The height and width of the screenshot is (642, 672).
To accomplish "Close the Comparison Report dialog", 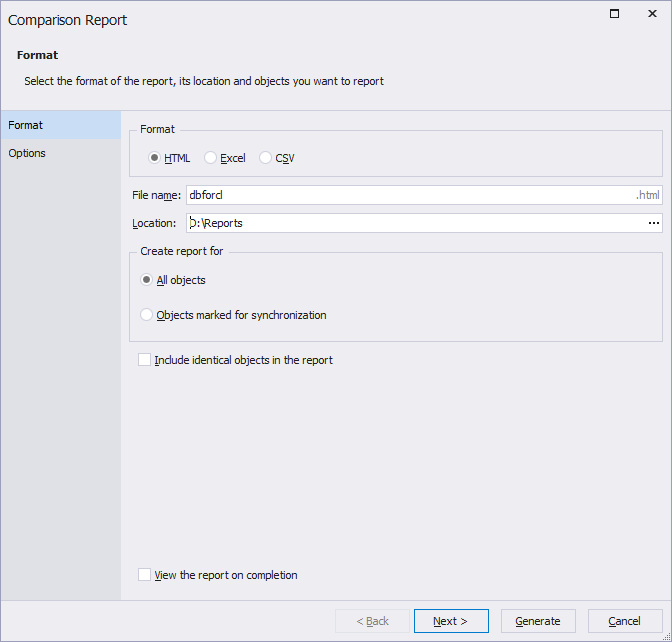I will (x=652, y=14).
